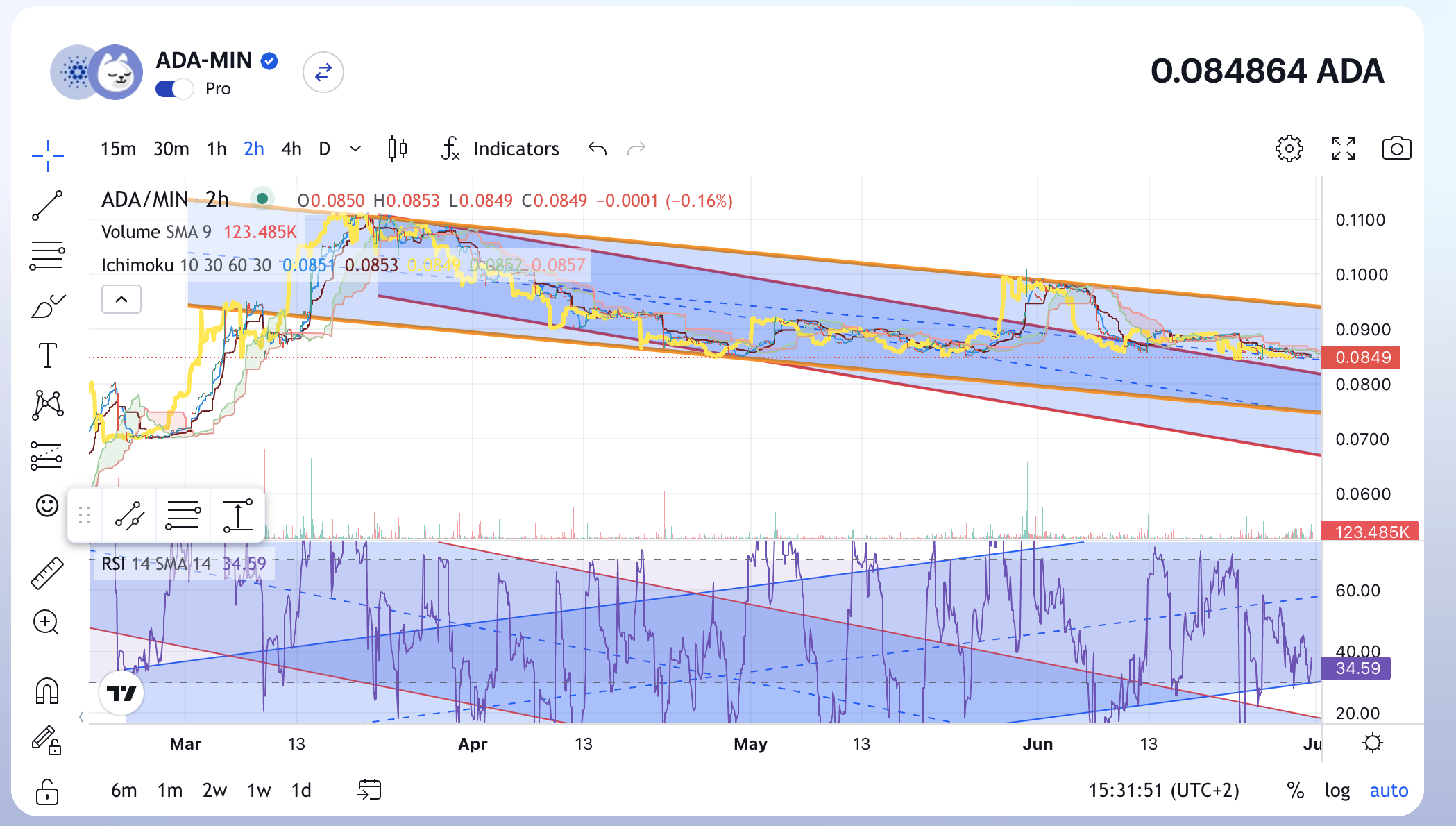Screen dimensions: 1456x826
Task: Open the Fibonacci retracement tool
Action: 47,255
